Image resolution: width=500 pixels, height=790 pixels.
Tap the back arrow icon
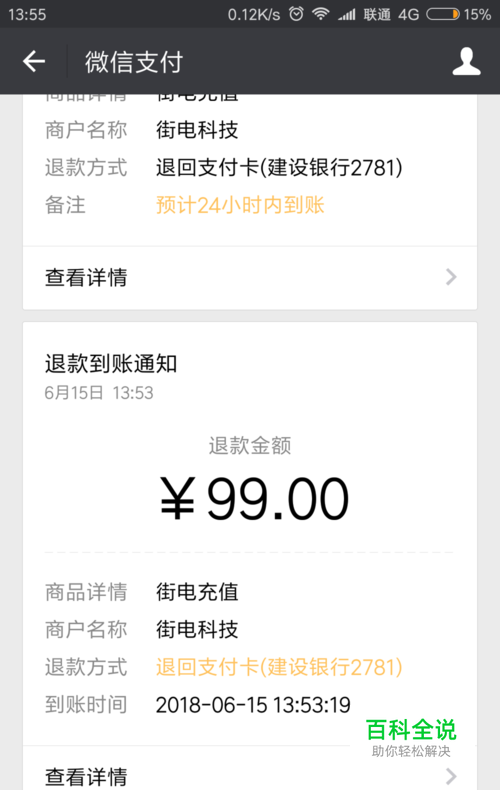click(34, 61)
